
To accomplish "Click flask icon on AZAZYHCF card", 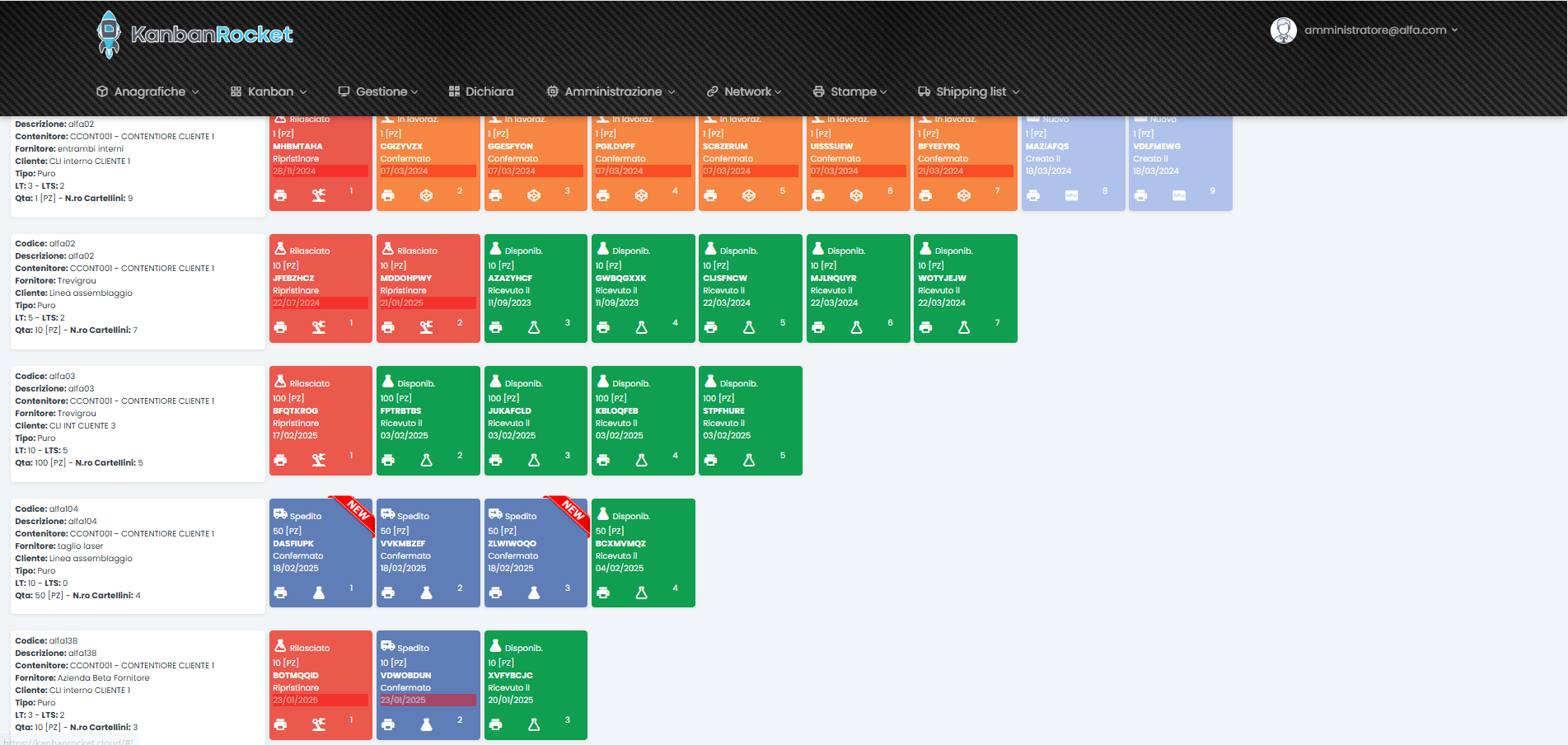I will click(x=534, y=327).
